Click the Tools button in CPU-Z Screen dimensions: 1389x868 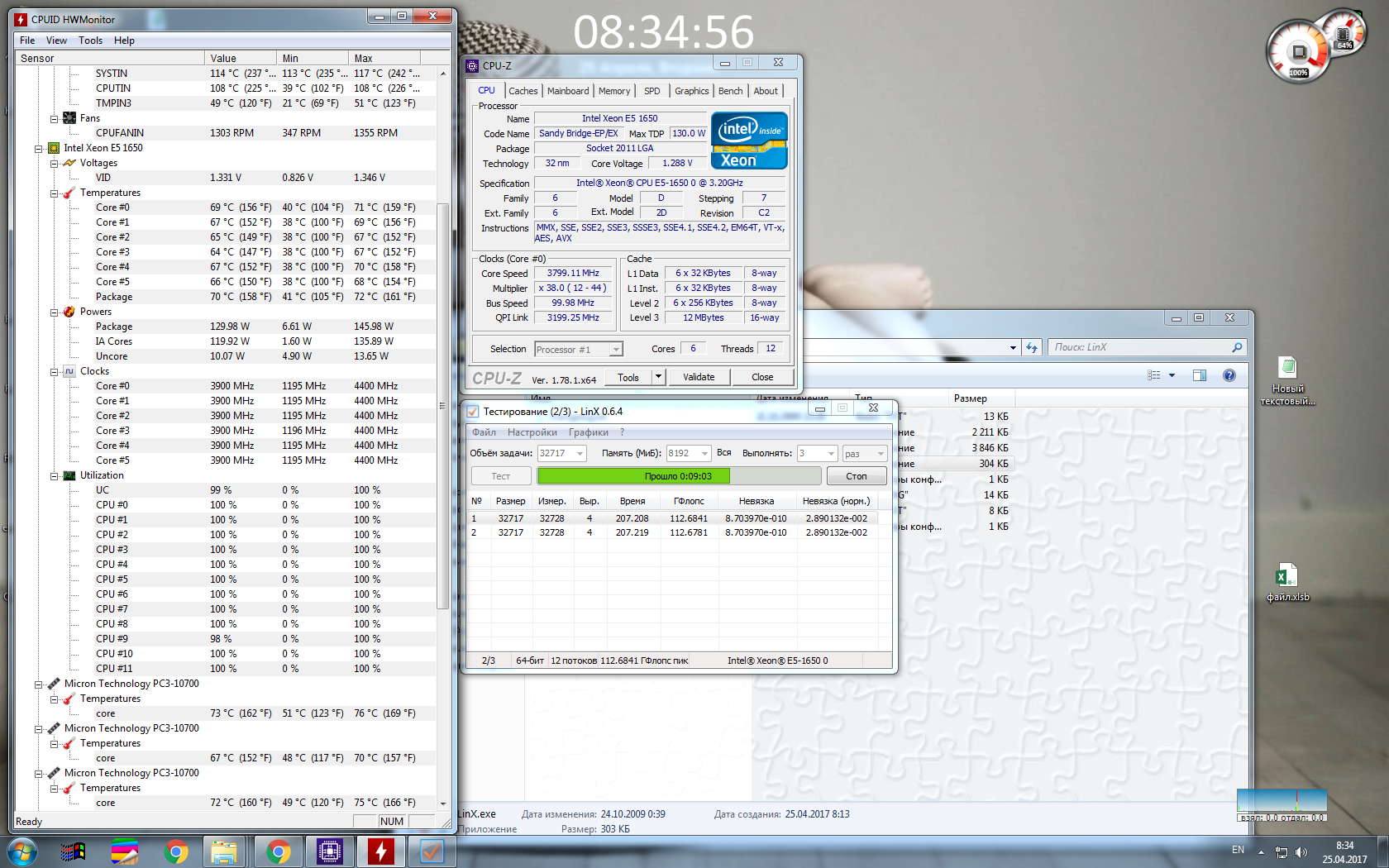pos(628,377)
